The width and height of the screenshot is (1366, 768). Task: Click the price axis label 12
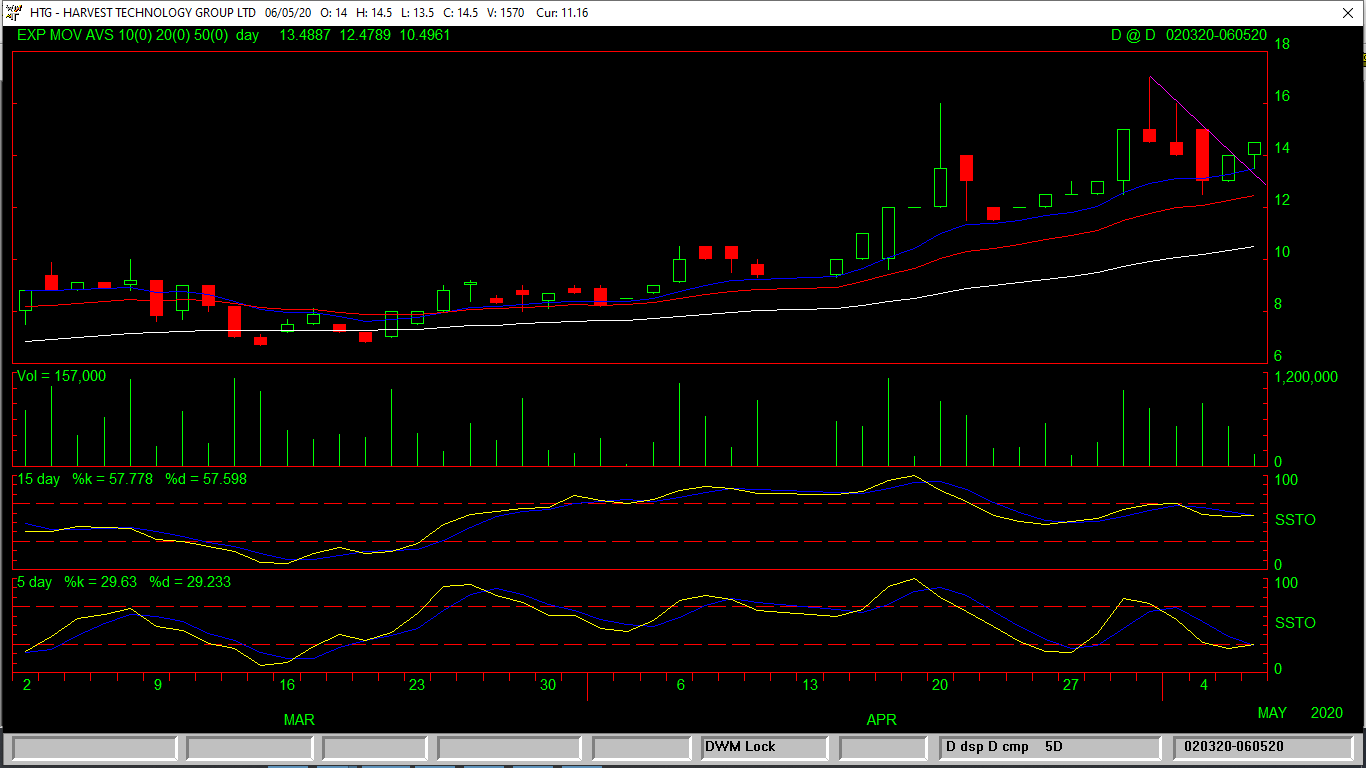click(1281, 201)
